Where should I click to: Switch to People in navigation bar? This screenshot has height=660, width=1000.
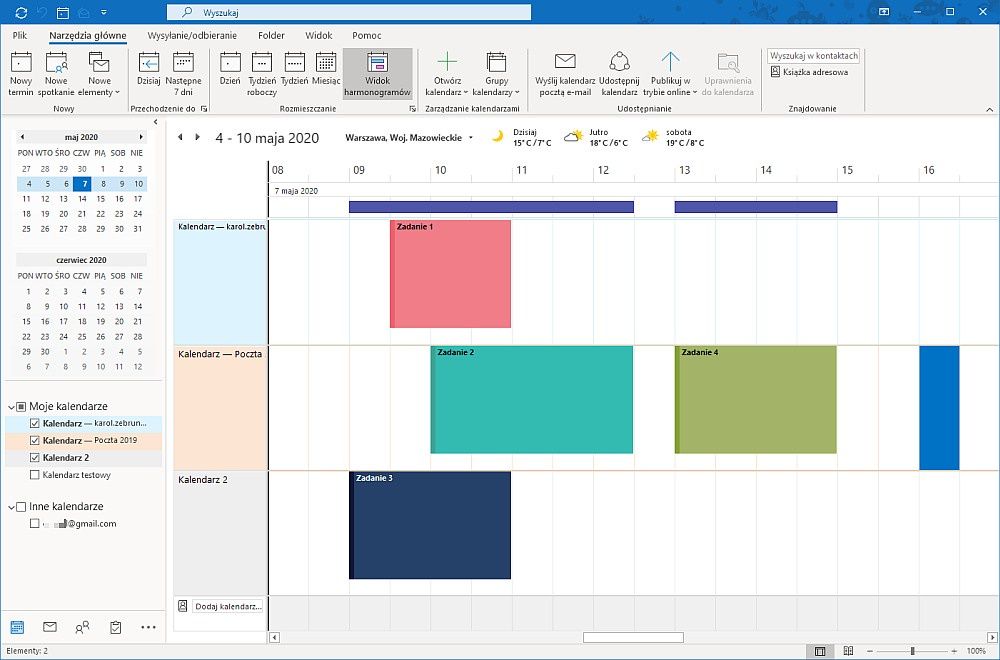(x=82, y=627)
